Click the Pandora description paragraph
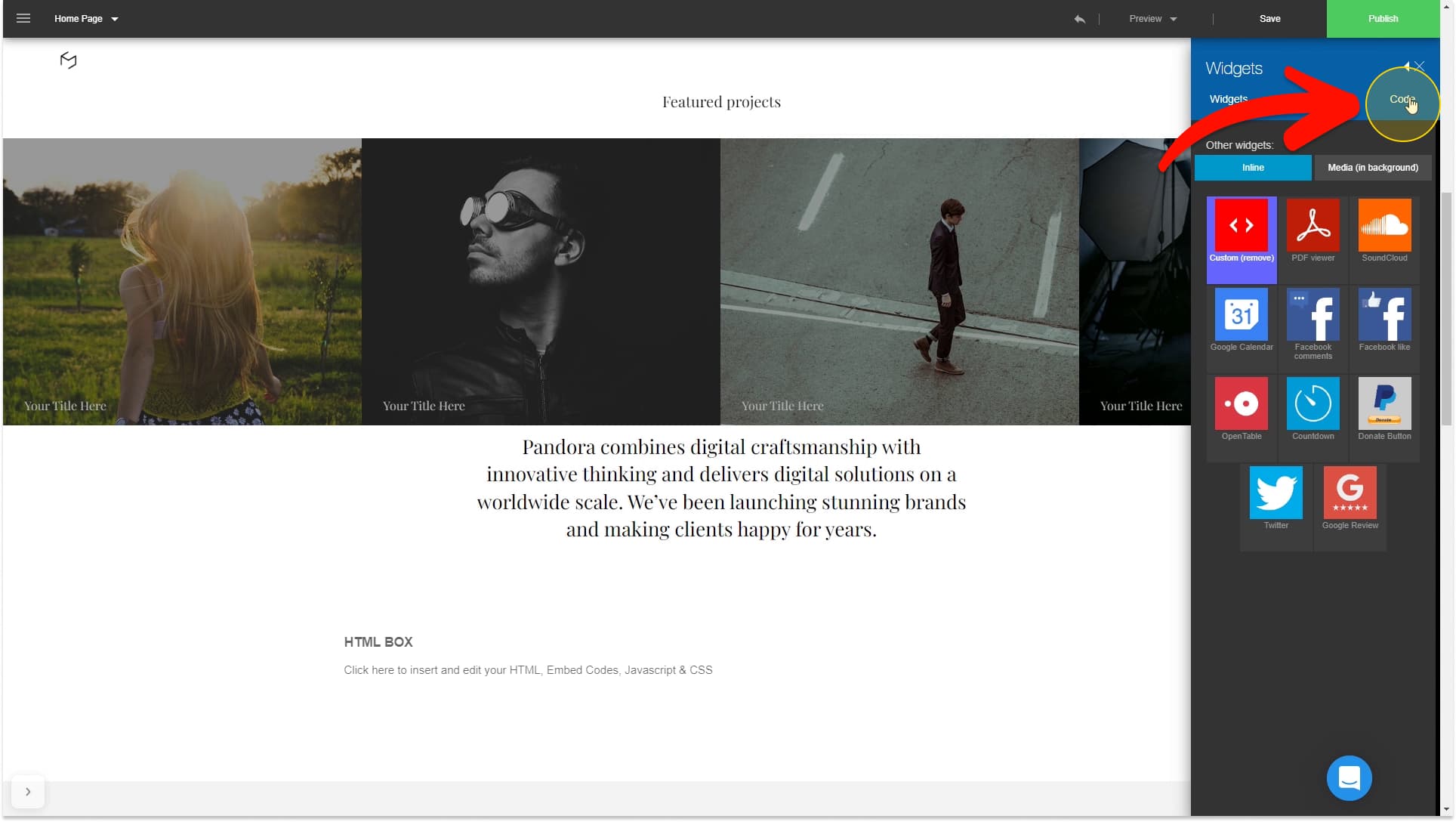Image resolution: width=1456 pixels, height=822 pixels. (721, 488)
